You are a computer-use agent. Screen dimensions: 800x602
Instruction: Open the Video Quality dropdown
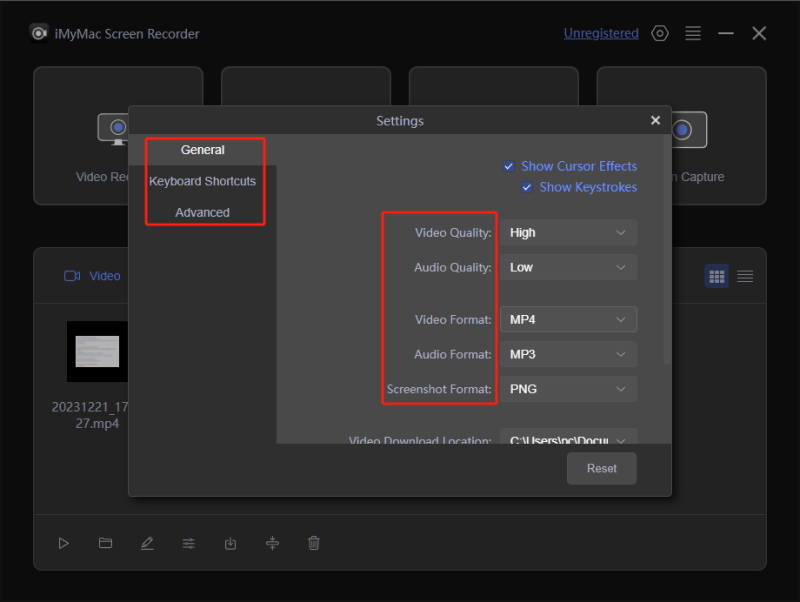coord(568,233)
